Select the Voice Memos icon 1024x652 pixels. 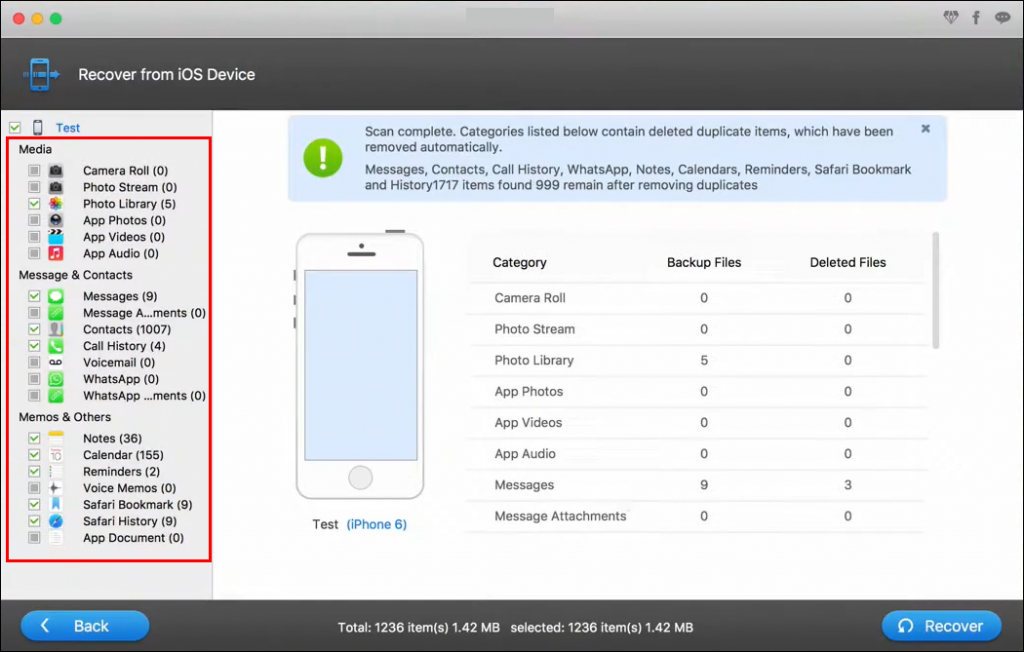click(x=54, y=488)
